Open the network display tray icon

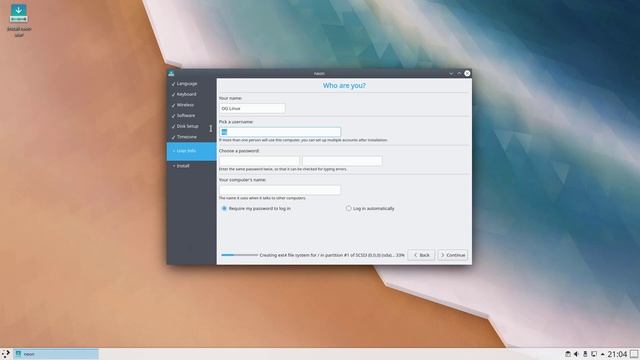[x=594, y=354]
